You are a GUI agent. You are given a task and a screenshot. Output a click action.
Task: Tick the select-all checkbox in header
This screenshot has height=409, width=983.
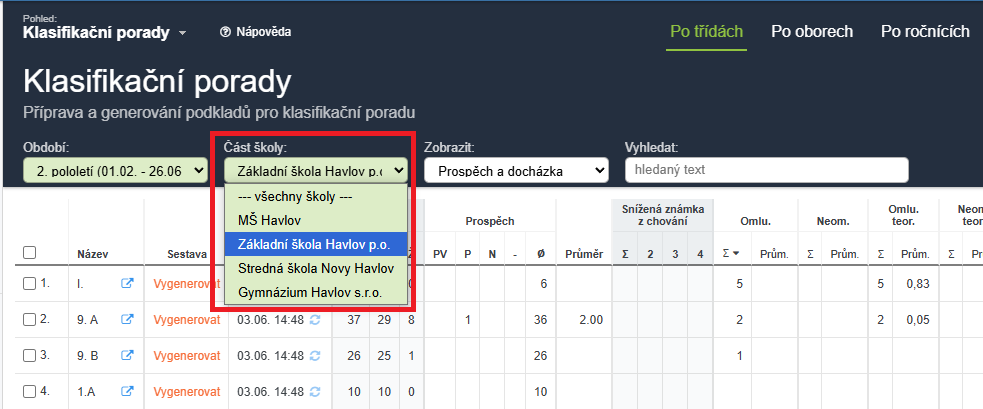tap(29, 253)
